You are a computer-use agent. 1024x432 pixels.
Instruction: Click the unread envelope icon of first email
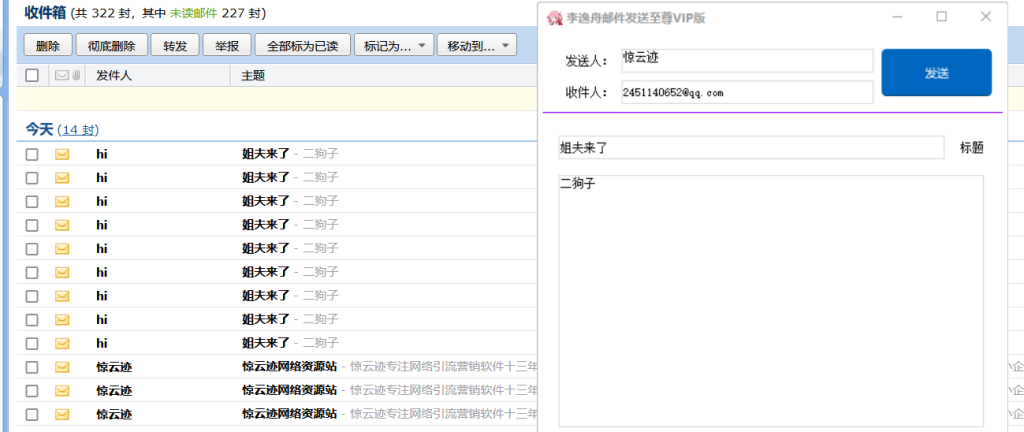click(62, 154)
